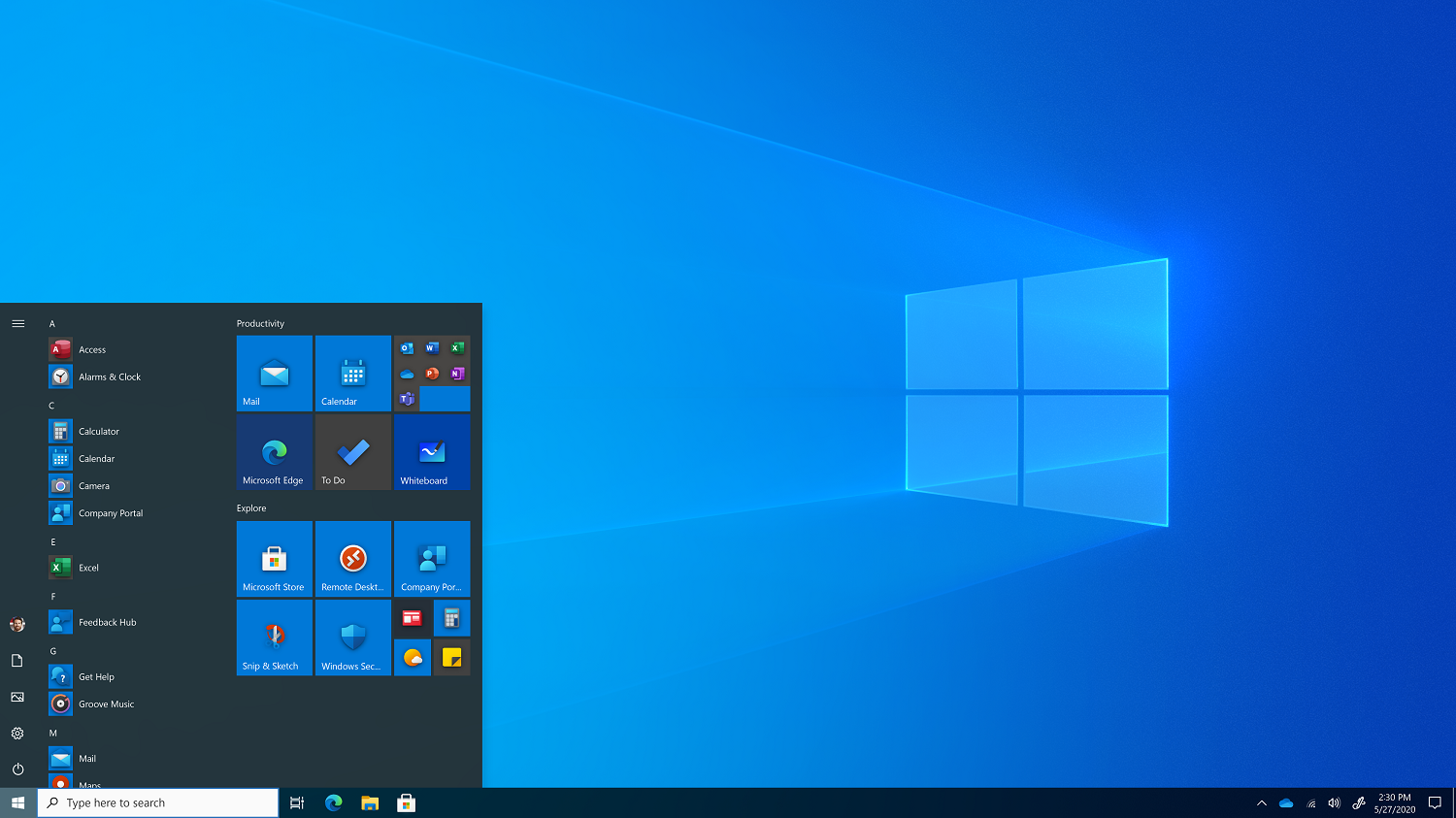This screenshot has width=1456, height=818.
Task: Open the Remote Desktop tile
Action: point(353,559)
